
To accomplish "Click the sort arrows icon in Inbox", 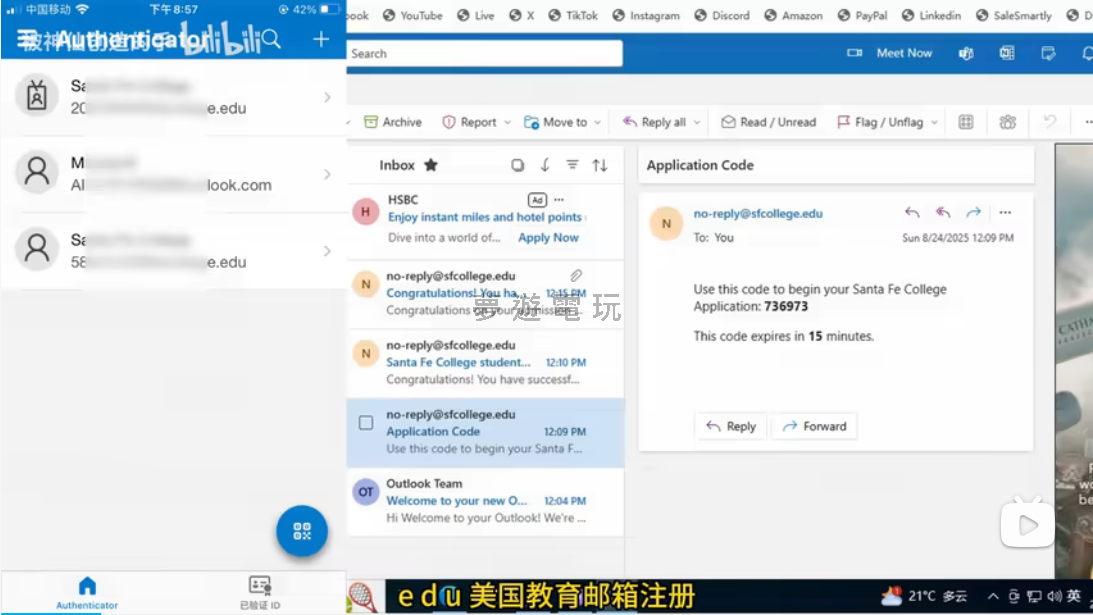I will pos(600,165).
